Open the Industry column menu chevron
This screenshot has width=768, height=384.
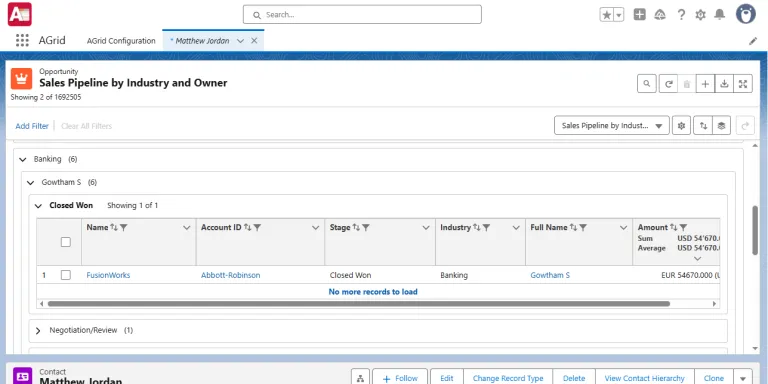pyautogui.click(x=516, y=228)
